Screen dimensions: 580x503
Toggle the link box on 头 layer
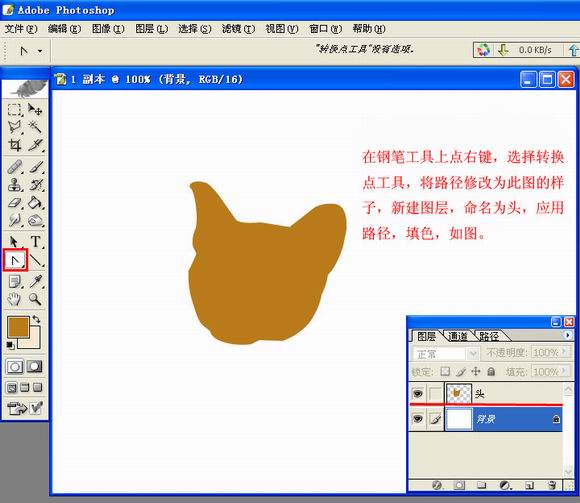click(435, 393)
